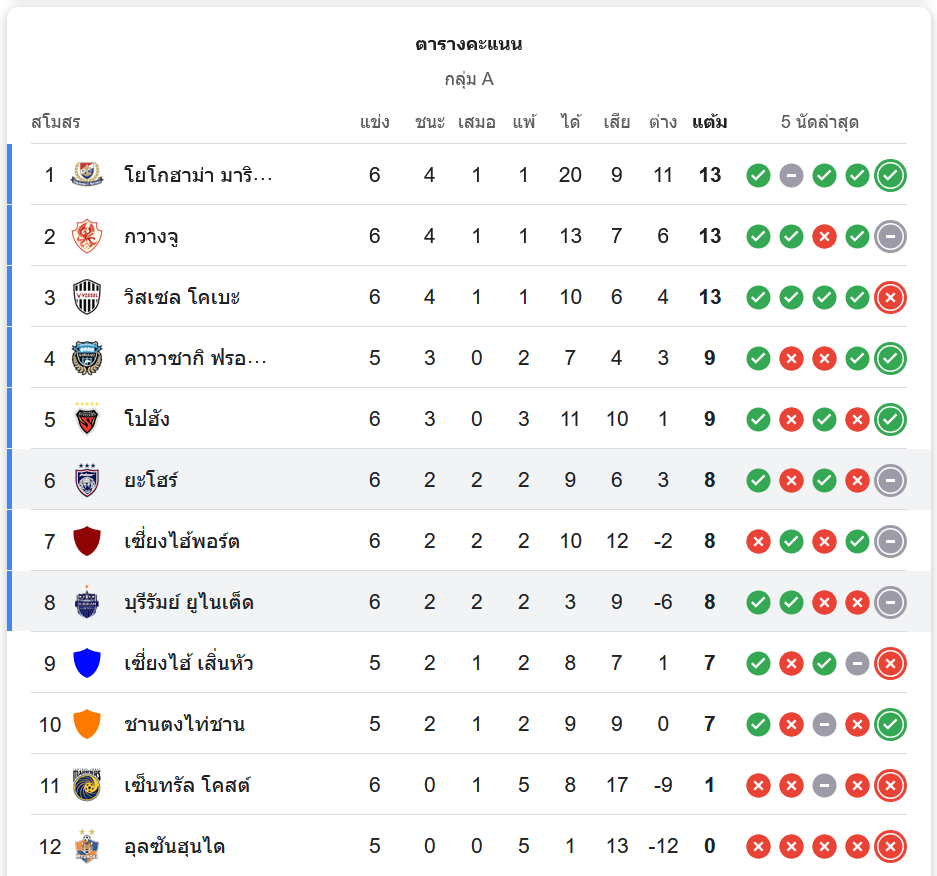
Task: Click the Kawasaki Frontale club logo
Action: tap(87, 358)
